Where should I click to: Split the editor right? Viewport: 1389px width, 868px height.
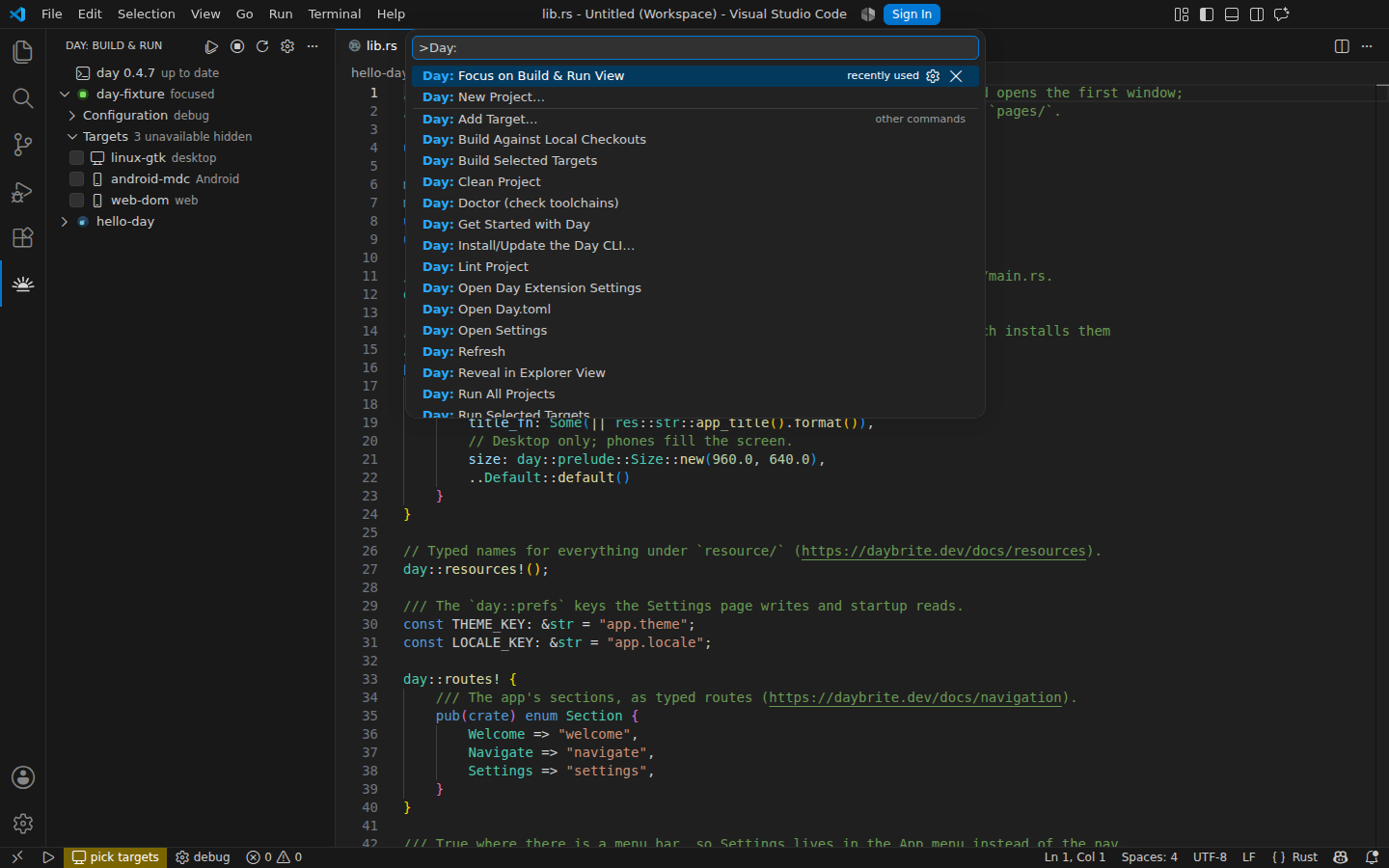(x=1342, y=46)
